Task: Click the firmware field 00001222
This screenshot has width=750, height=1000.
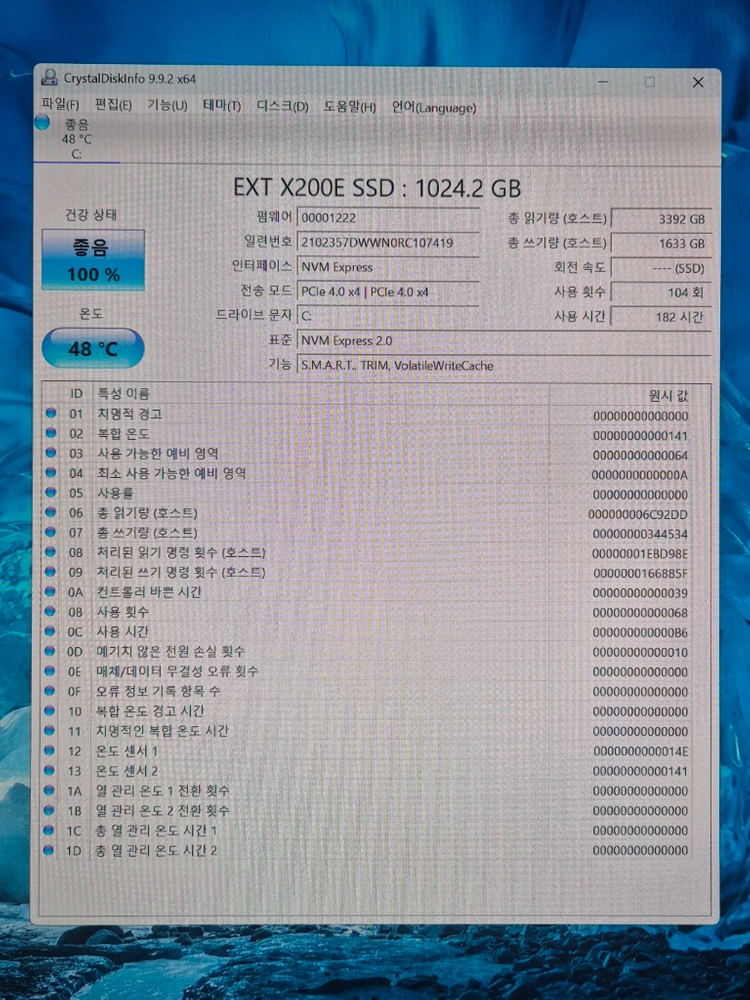Action: (x=388, y=217)
